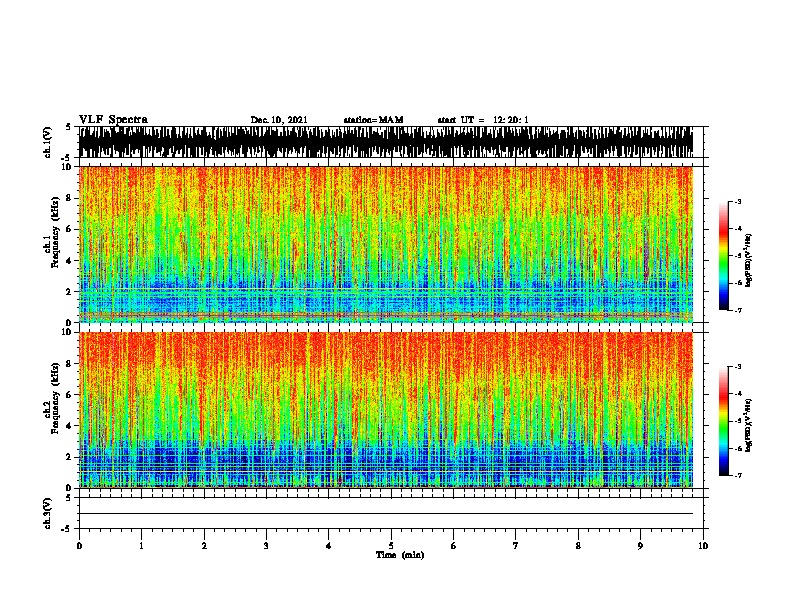Select the ch.2 colorbar log(PSD) unit label

(x=748, y=425)
